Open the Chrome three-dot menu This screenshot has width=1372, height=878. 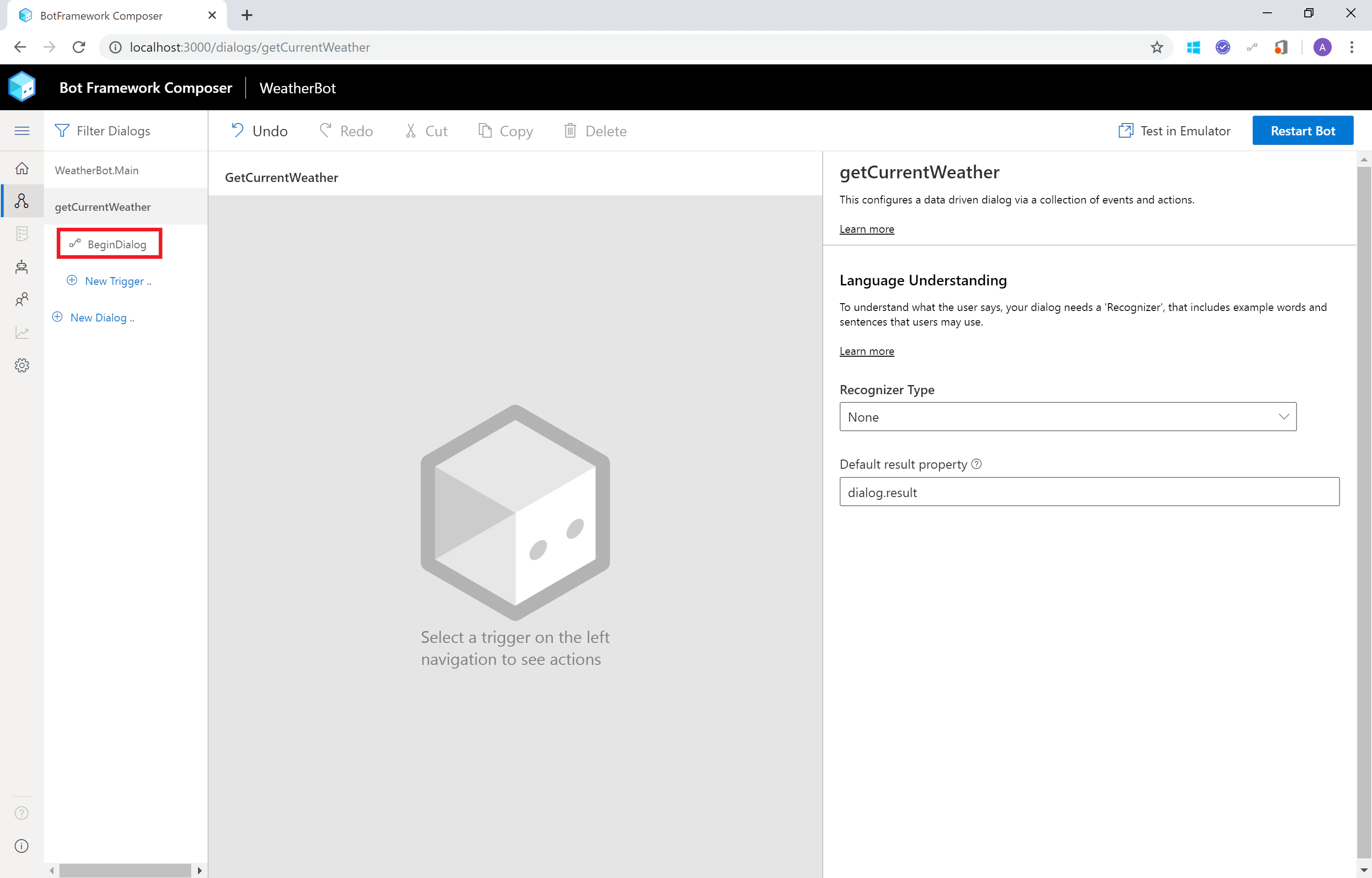[1351, 47]
